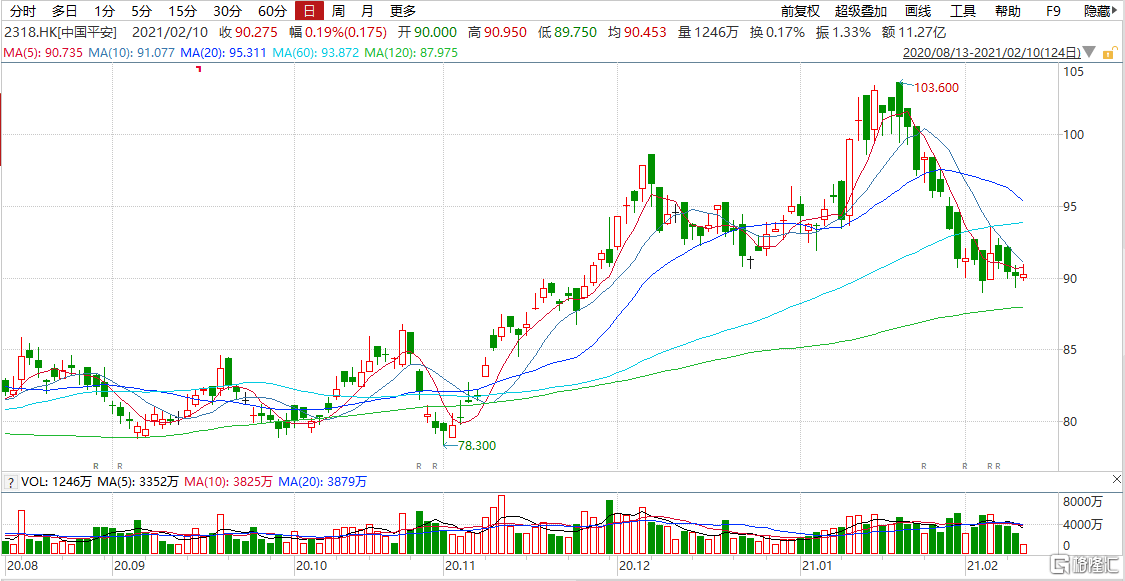Click the 超级叠加 overlay button

pos(860,11)
